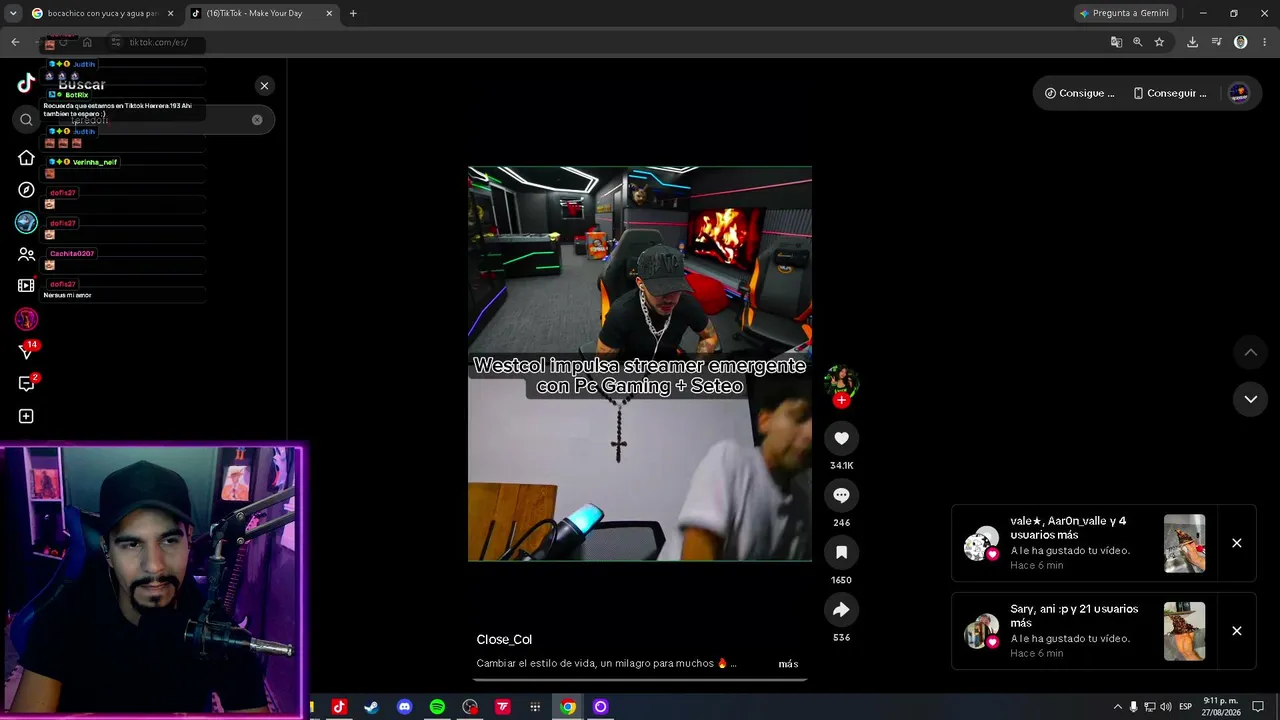Click the Zoom magnifier icon in address bar

(x=1137, y=42)
